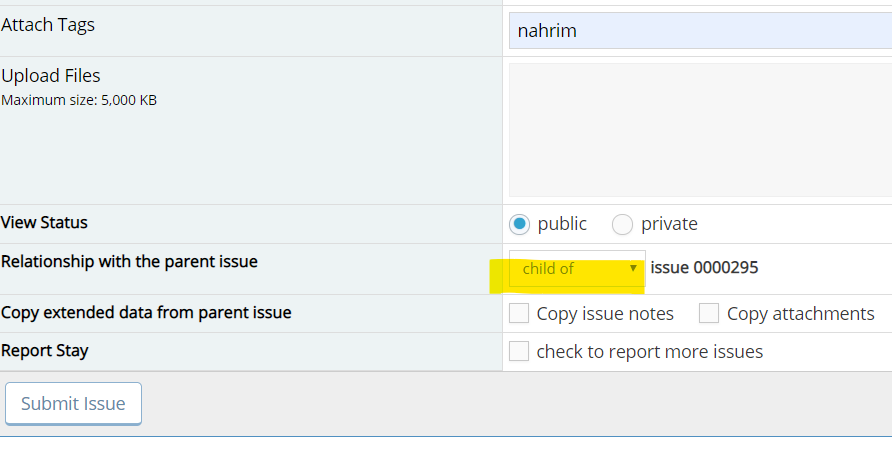Click the arrow on the relationship dropdown
The image size is (892, 466).
(633, 268)
